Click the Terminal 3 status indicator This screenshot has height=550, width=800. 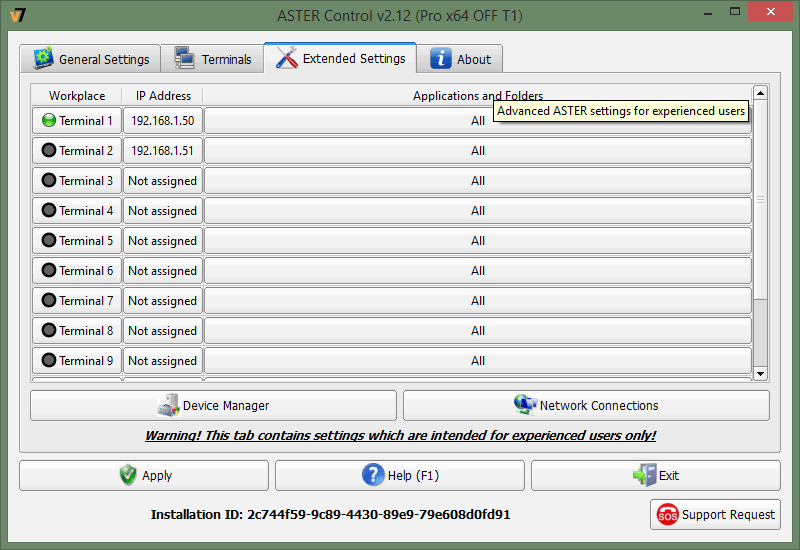[48, 181]
